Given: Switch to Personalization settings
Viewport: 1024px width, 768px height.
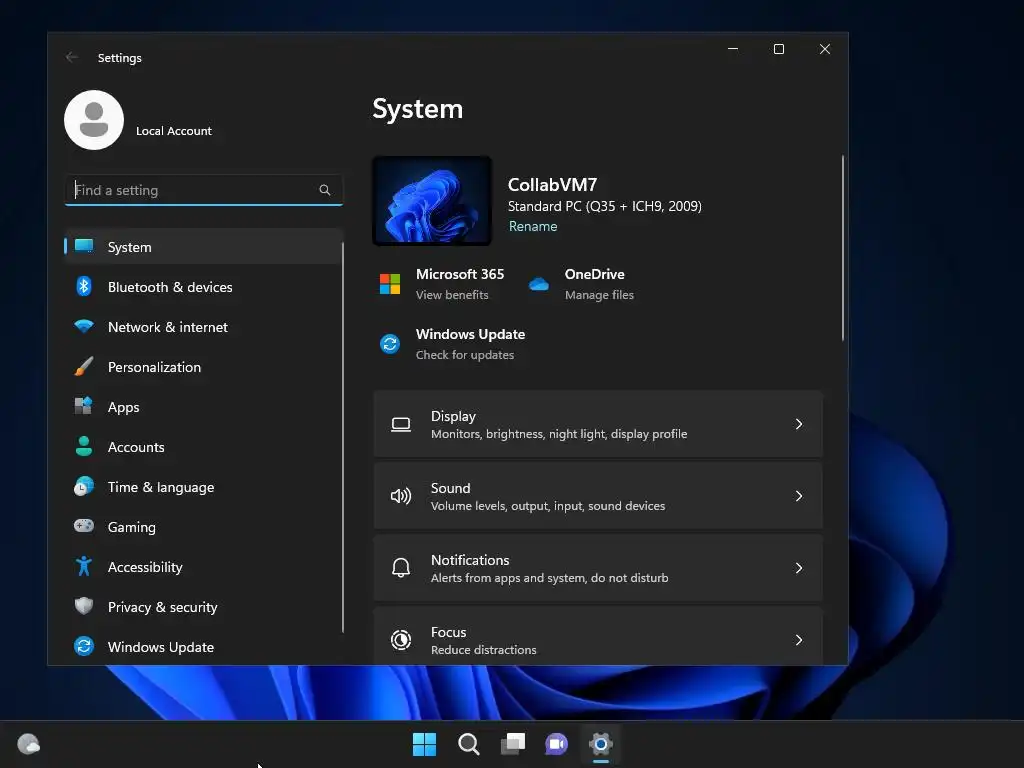Looking at the screenshot, I should 203,367.
